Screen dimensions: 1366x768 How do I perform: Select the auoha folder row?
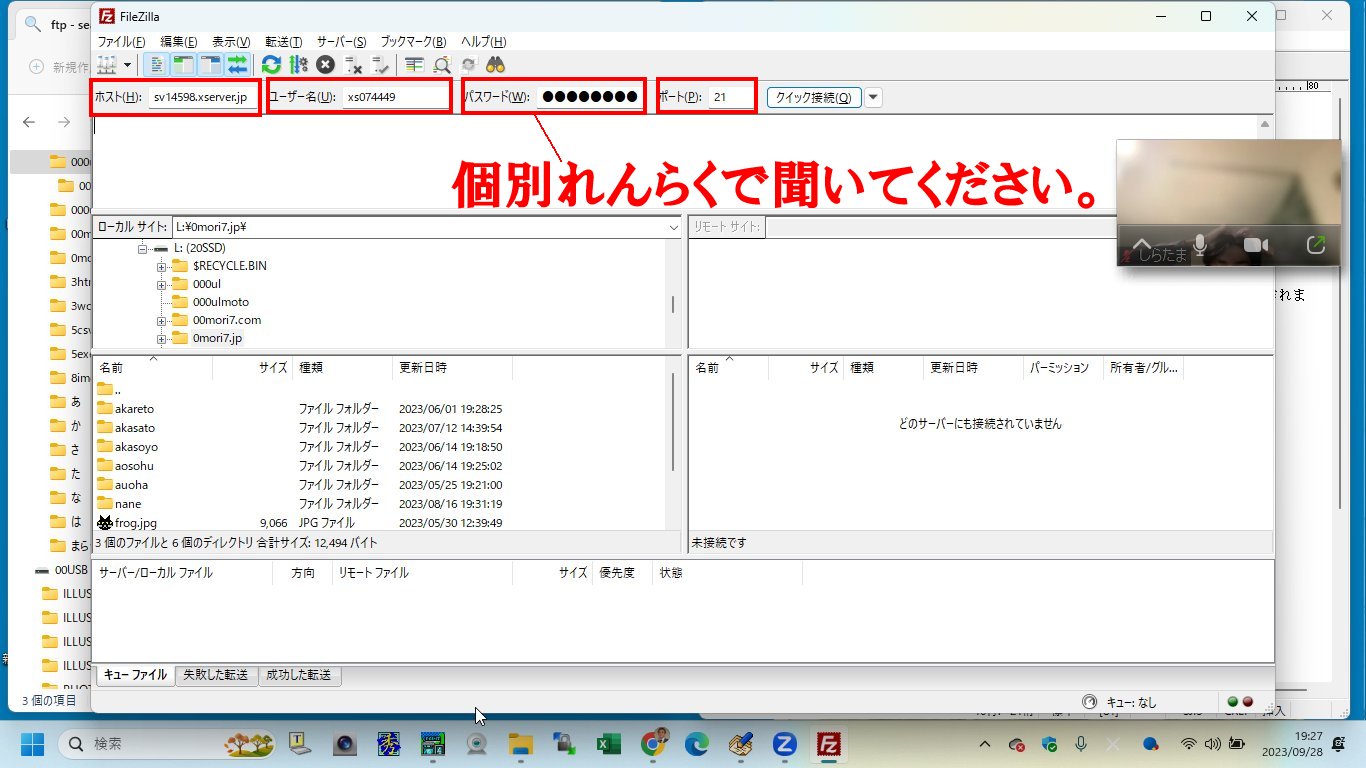tap(380, 485)
